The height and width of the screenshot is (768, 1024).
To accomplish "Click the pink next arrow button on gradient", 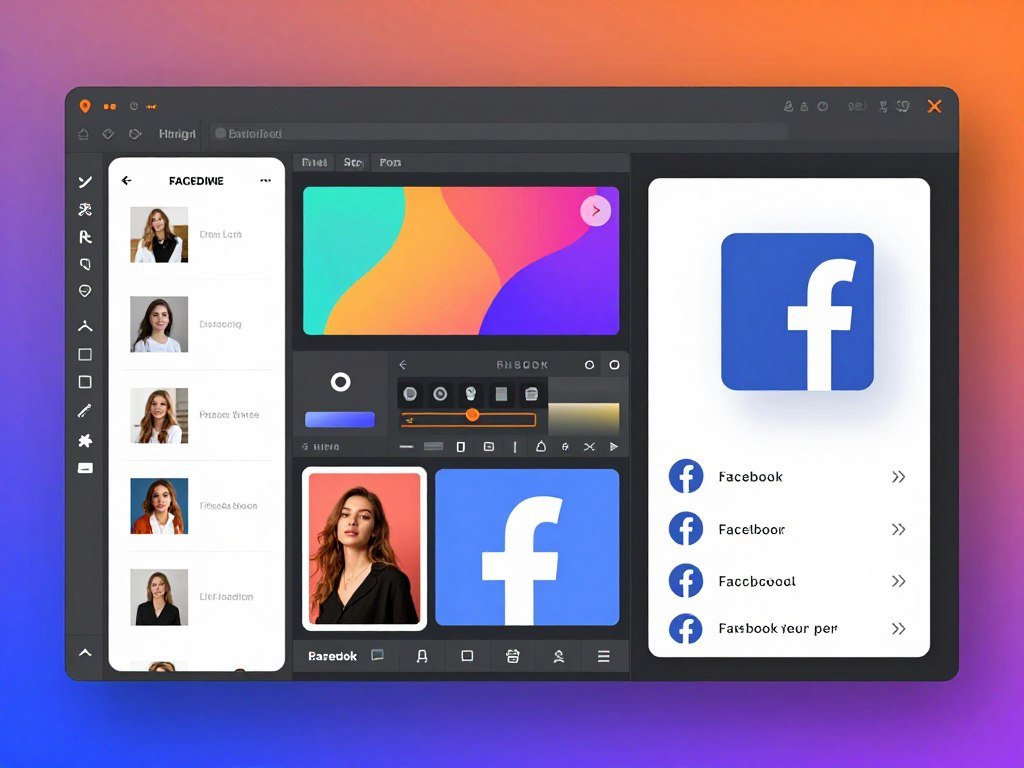I will pyautogui.click(x=596, y=210).
